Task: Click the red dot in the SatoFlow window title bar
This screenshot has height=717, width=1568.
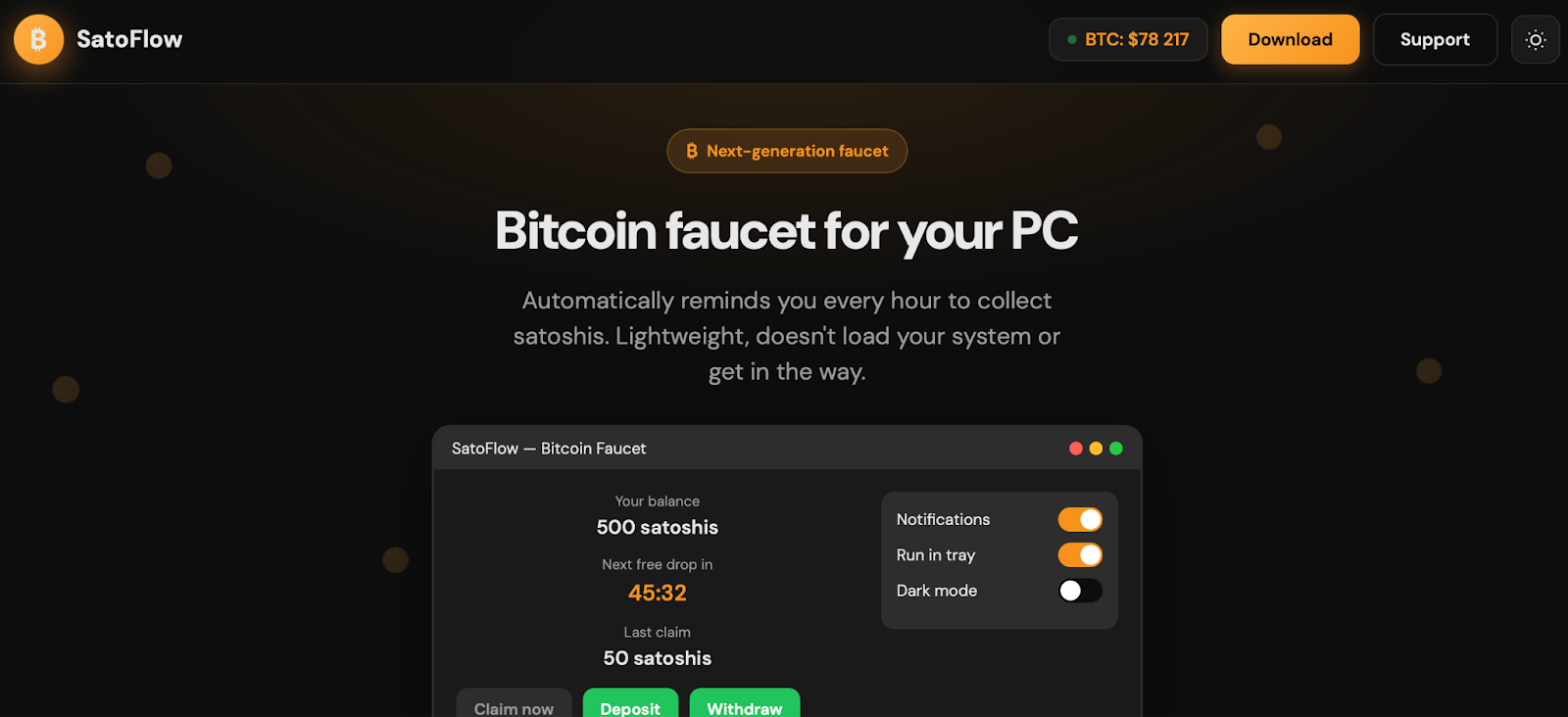Action: (1076, 449)
